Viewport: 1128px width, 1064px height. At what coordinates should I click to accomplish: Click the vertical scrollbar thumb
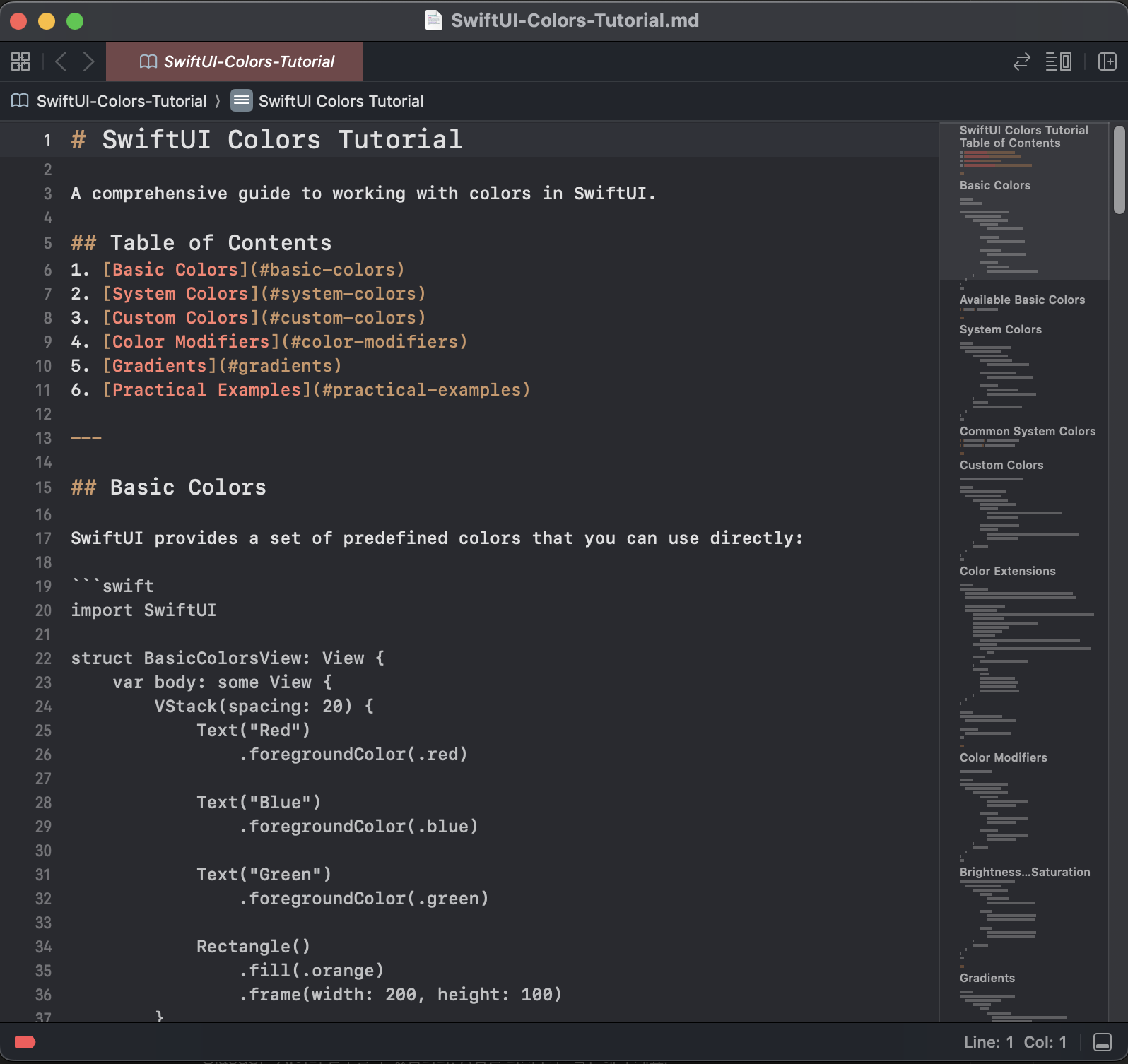tap(1119, 170)
